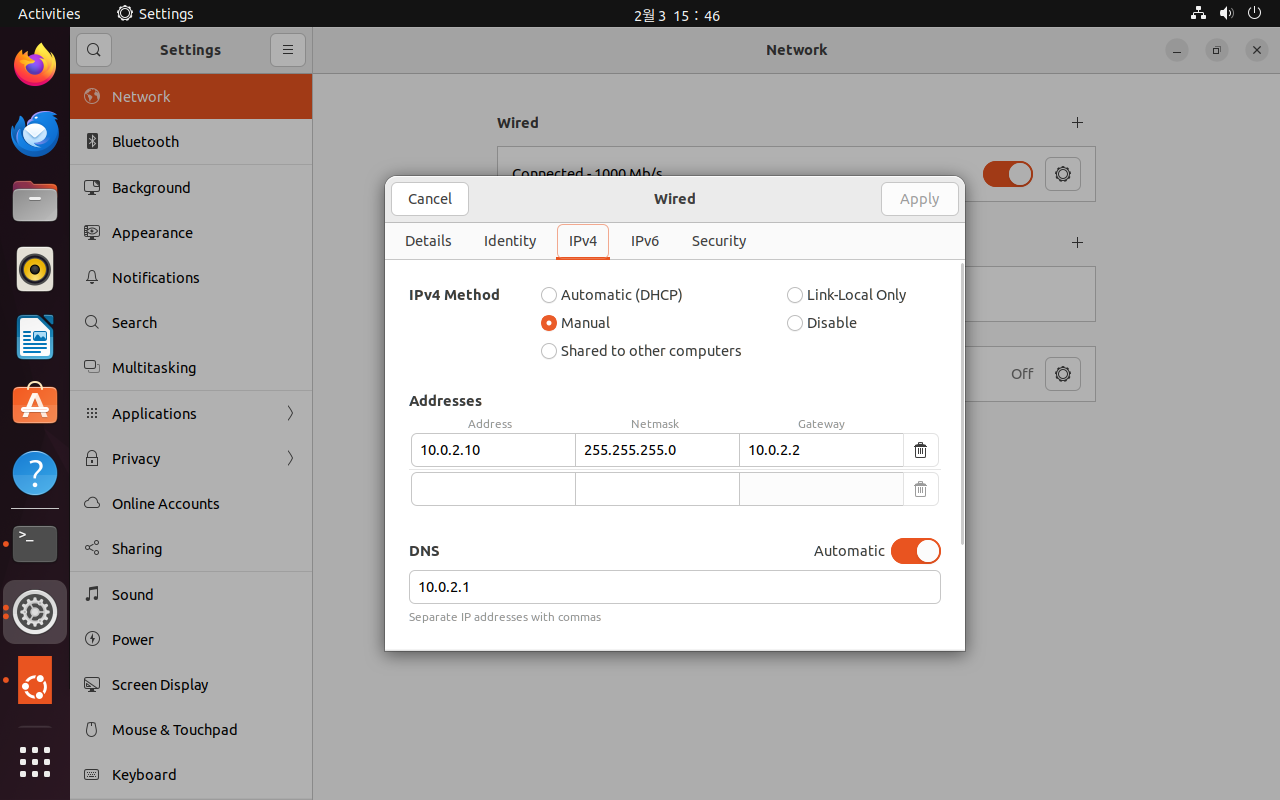Image resolution: width=1280 pixels, height=800 pixels.
Task: Click the Settings gear in dock
Action: (35, 611)
